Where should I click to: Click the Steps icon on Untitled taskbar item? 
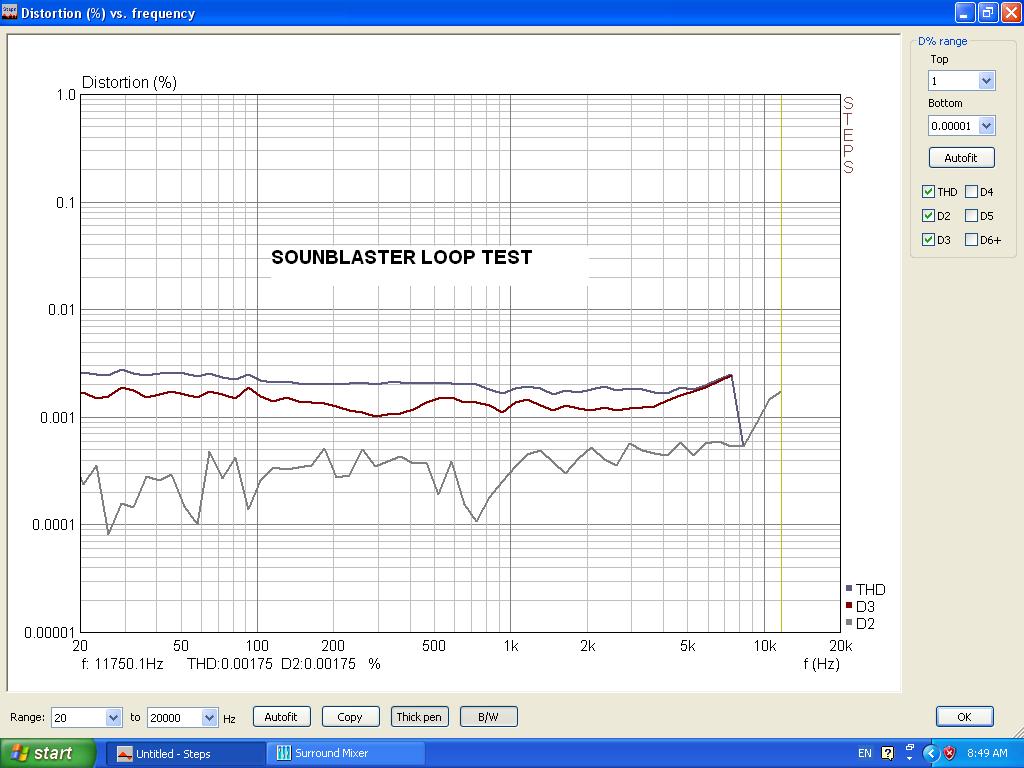tap(124, 754)
